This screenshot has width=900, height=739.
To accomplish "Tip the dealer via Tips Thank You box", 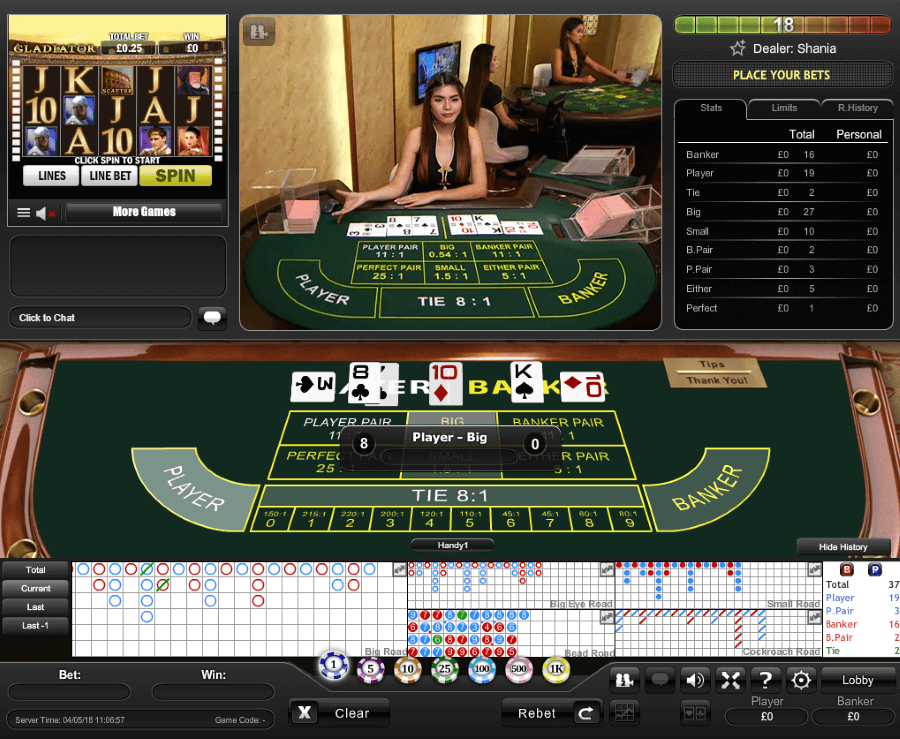I will (x=715, y=373).
